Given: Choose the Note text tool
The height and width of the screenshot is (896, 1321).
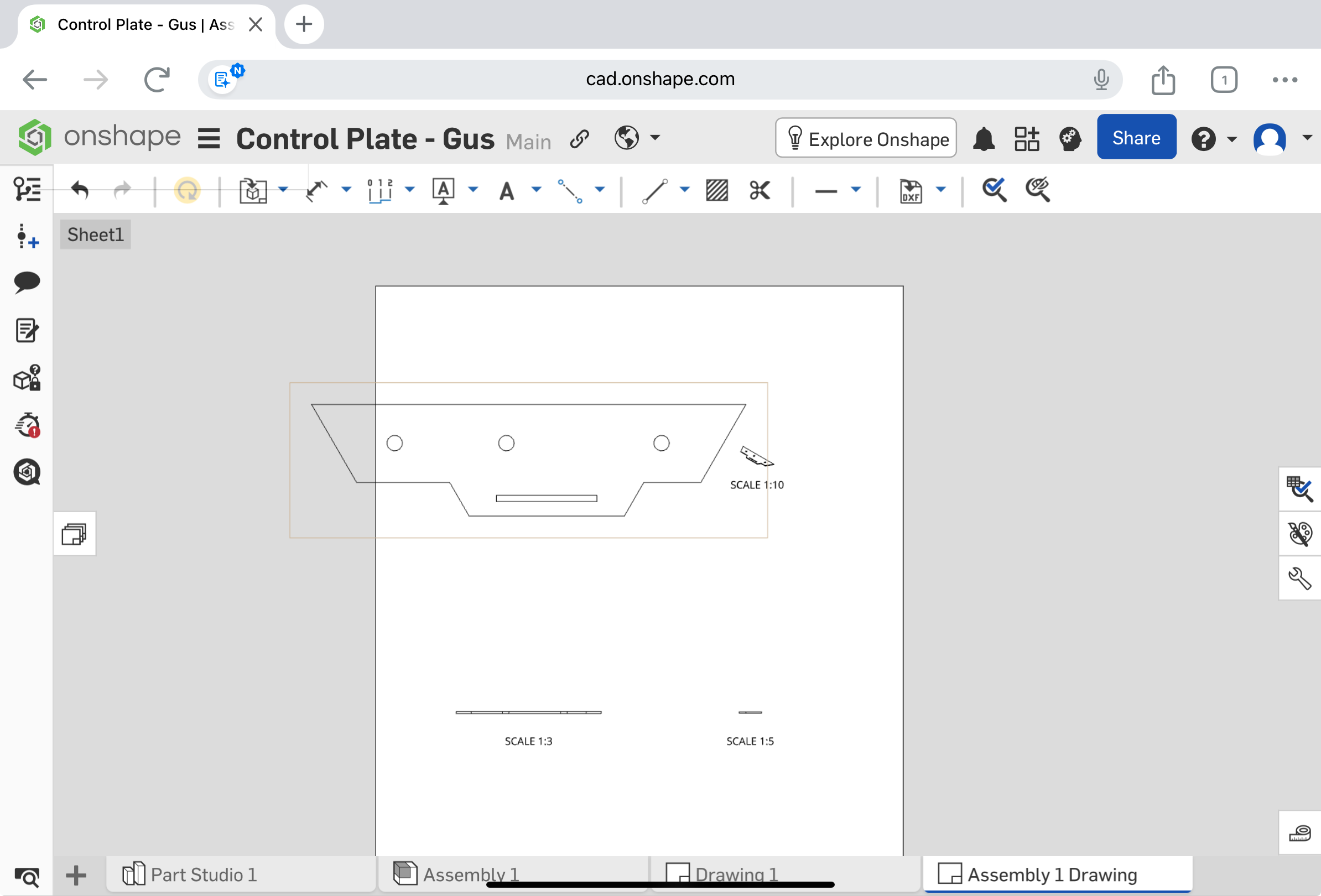Looking at the screenshot, I should point(507,190).
